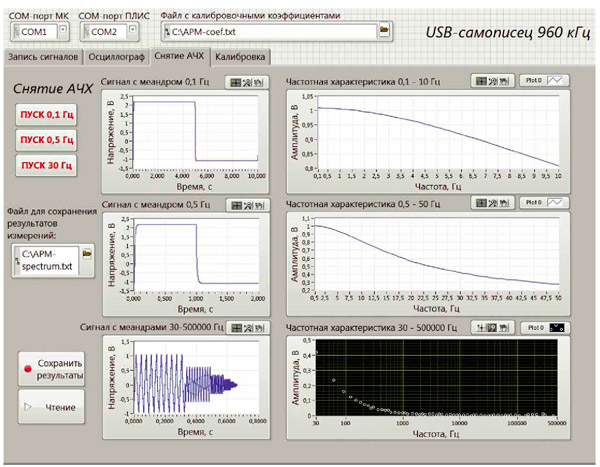Toggle the Plot 0 legend of 0,1 - 10 Гц chart

pyautogui.click(x=543, y=80)
